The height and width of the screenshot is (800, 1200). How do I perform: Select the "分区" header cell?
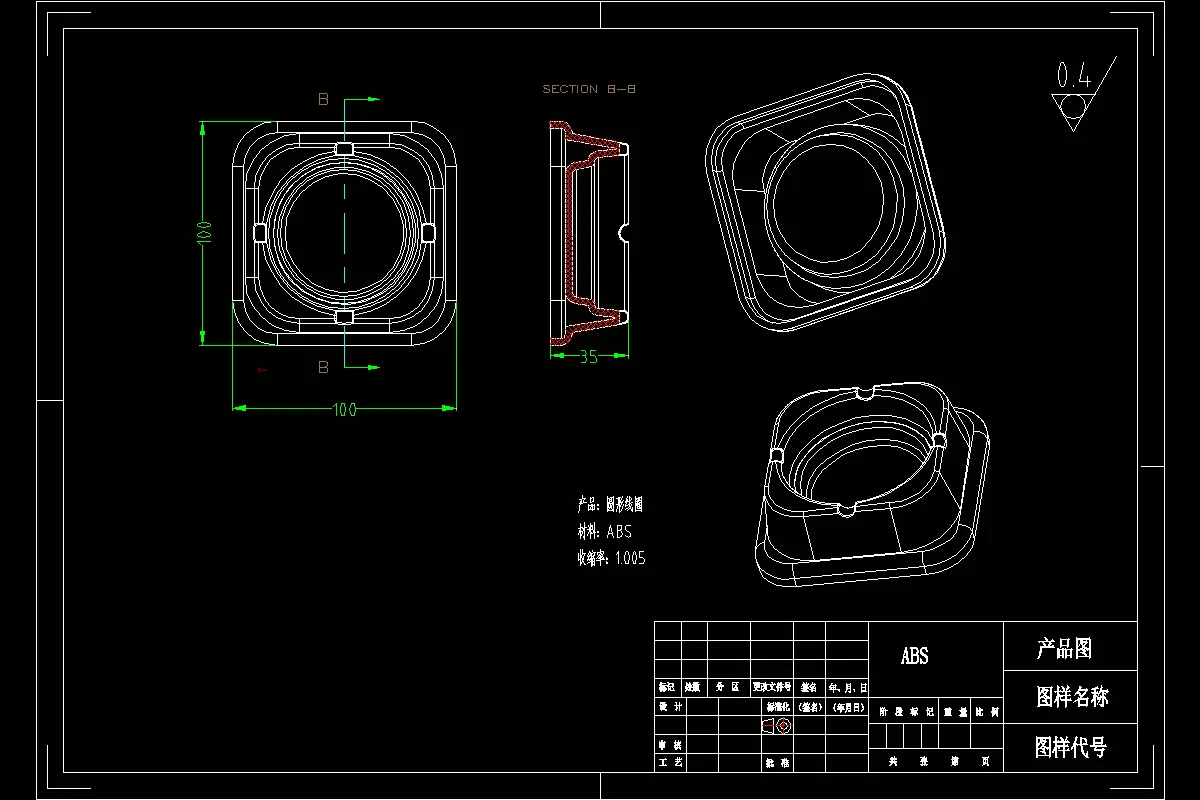pyautogui.click(x=728, y=687)
